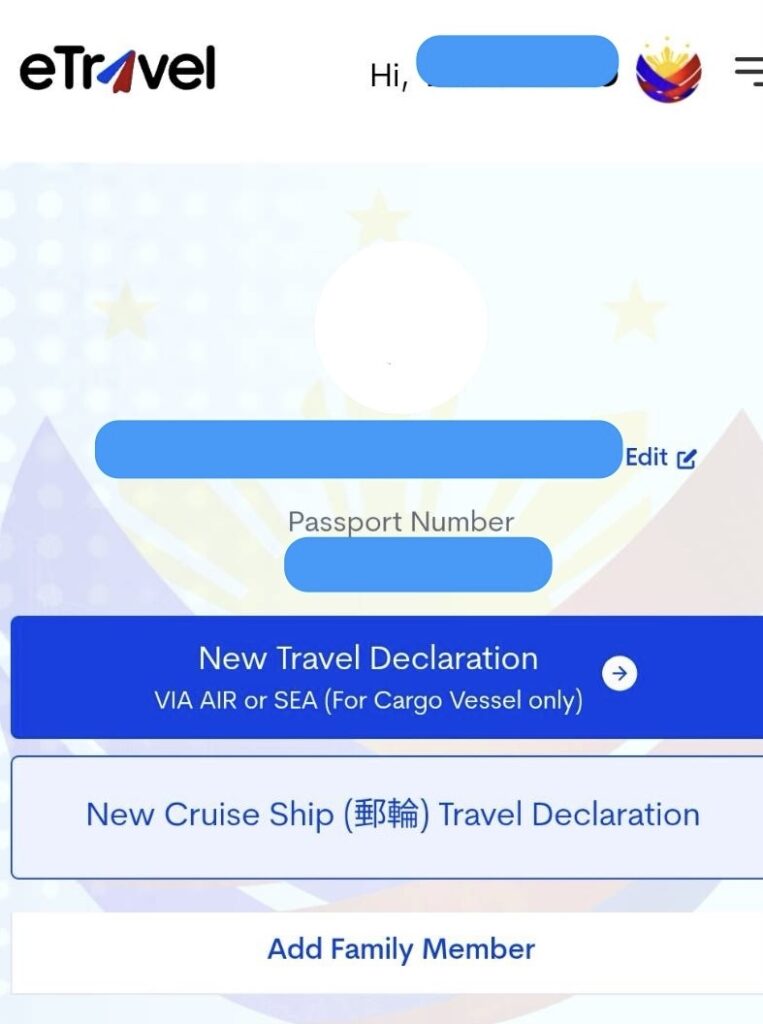Click the pencil icon beside Edit
This screenshot has height=1024, width=763.
[687, 459]
